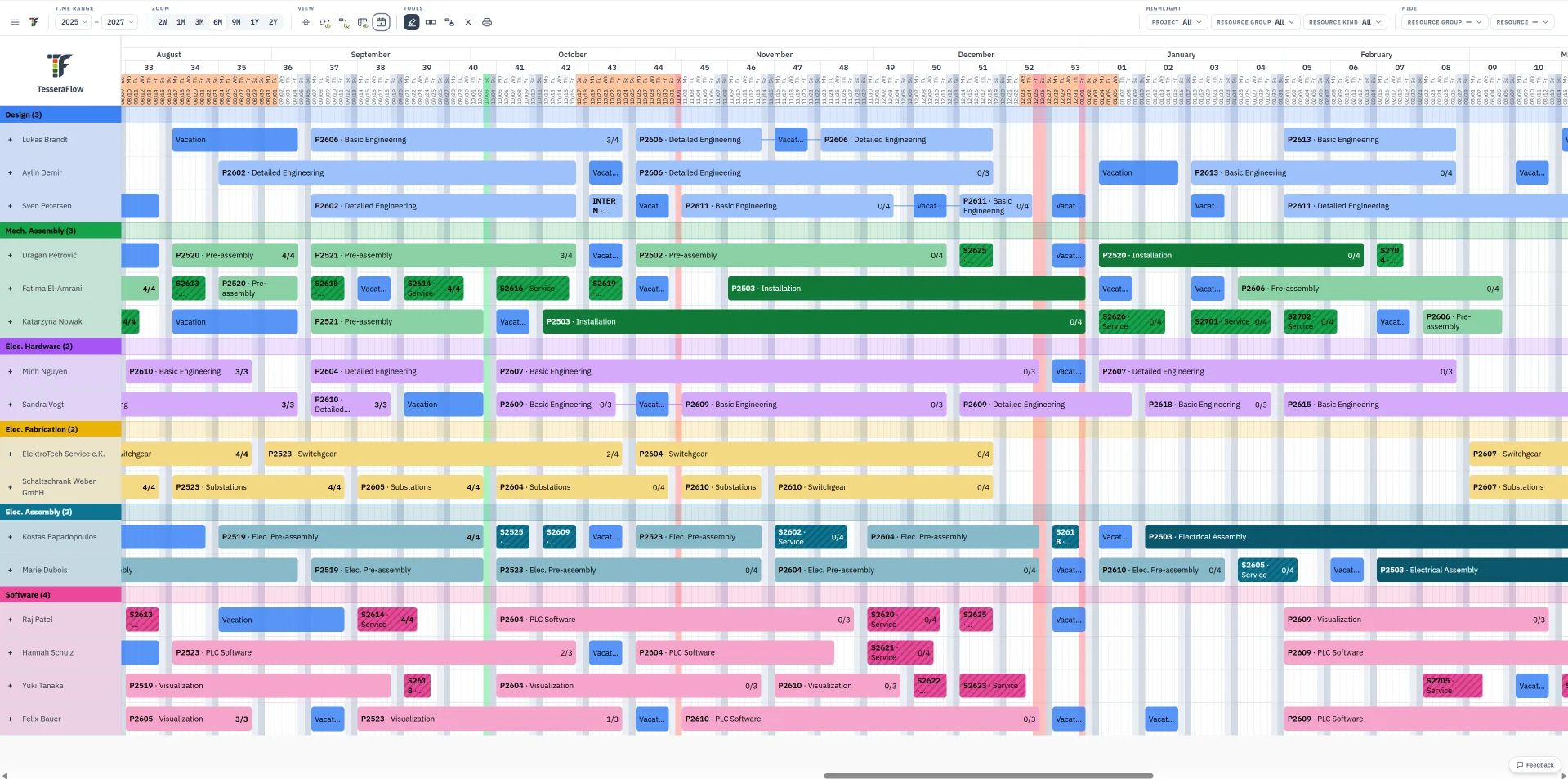This screenshot has height=779, width=1568.
Task: Toggle the pencil edit mode tool
Action: [x=412, y=22]
